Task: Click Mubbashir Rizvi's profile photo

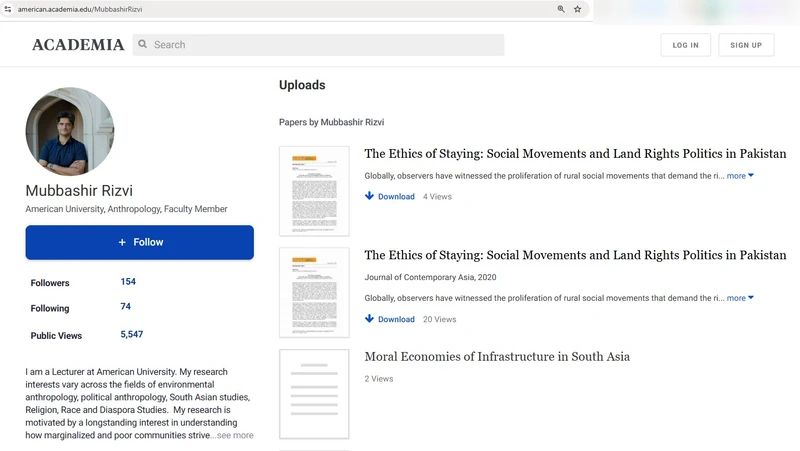Action: (x=70, y=132)
